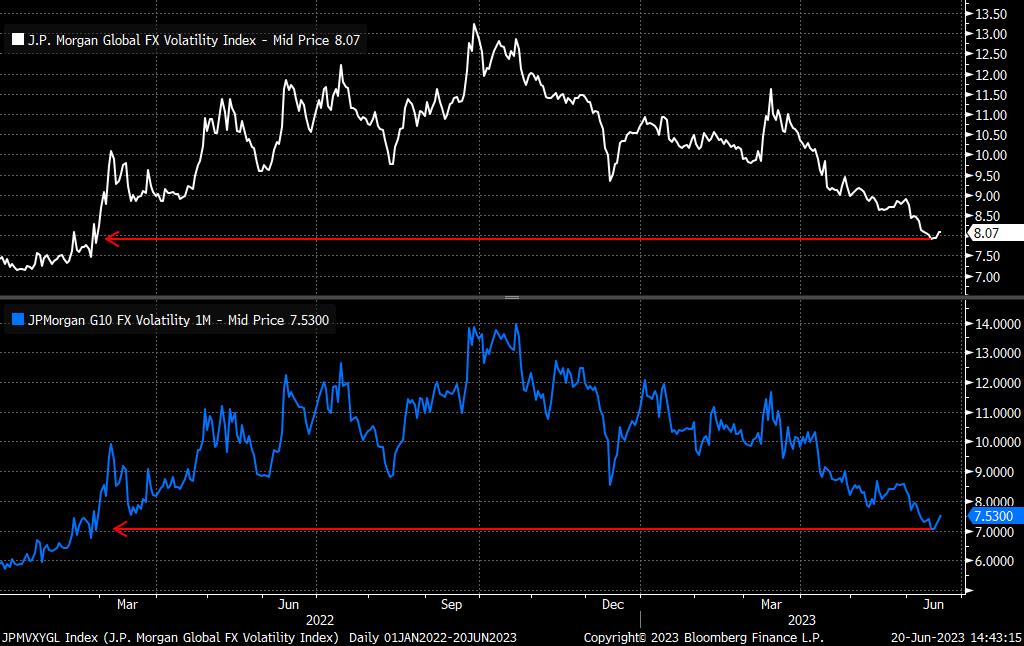
Task: Click the 13.00 y-axis label
Action: 991,35
